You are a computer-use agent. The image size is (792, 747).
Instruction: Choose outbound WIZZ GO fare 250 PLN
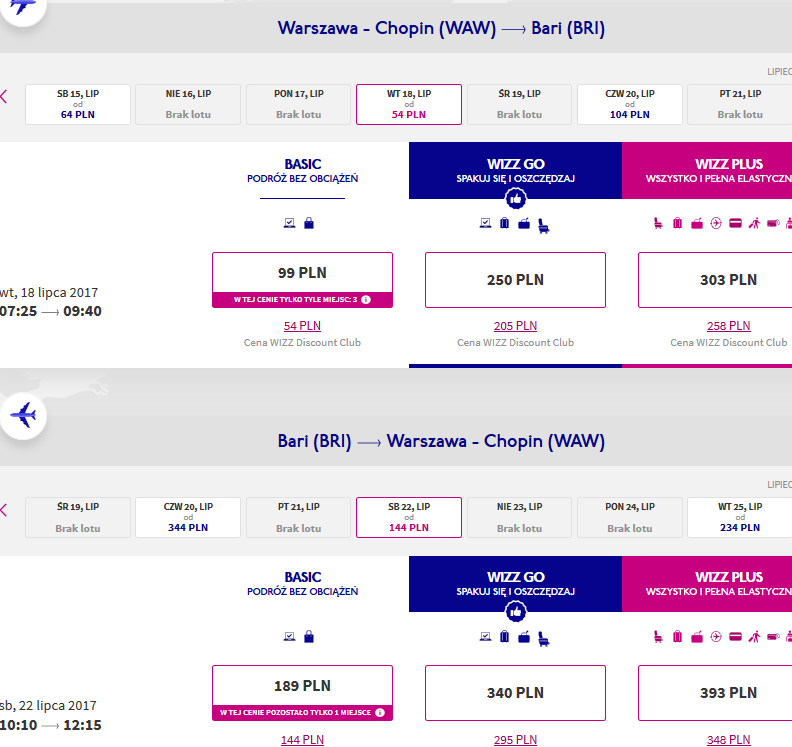tap(515, 280)
